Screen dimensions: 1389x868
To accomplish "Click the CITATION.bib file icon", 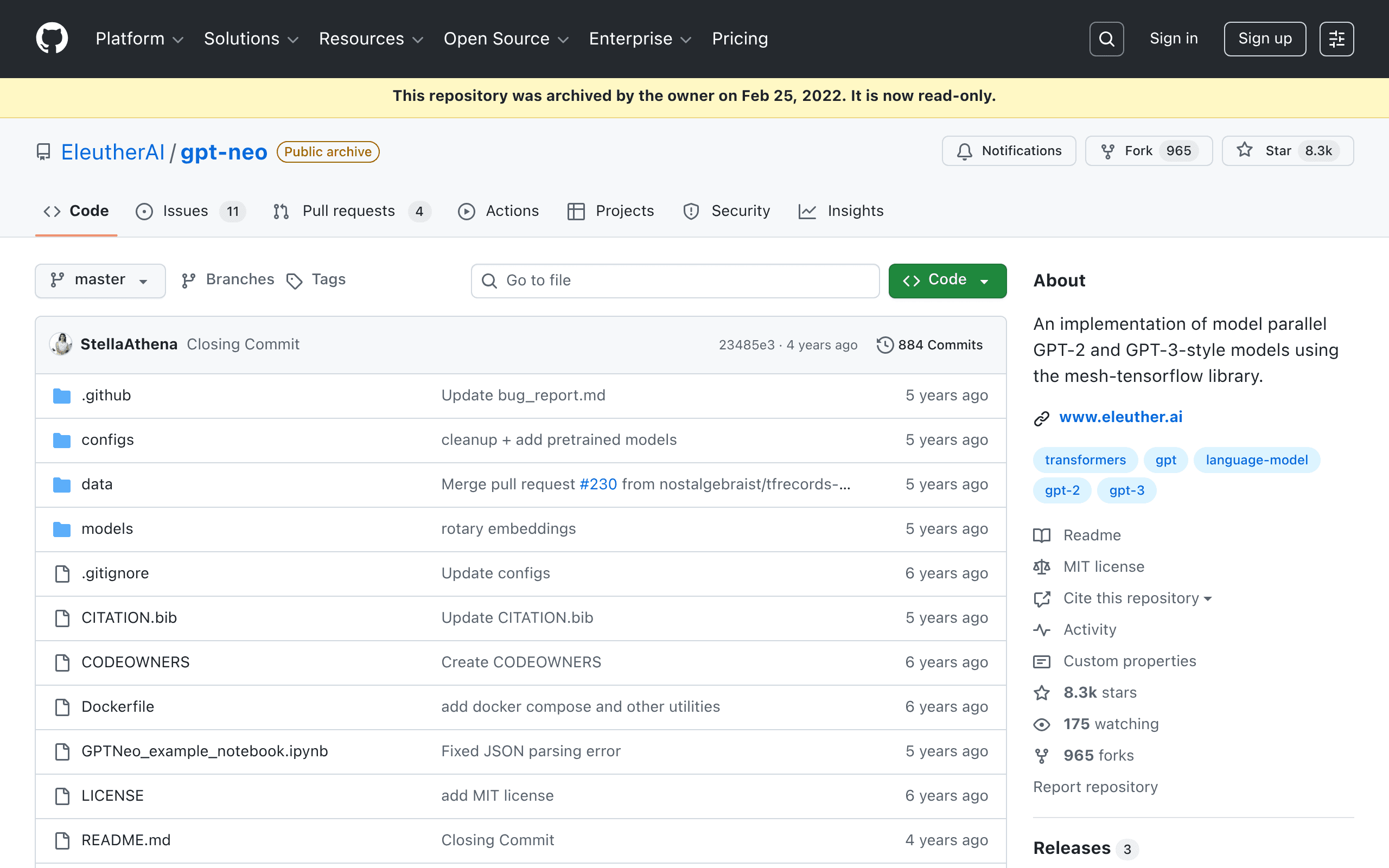I will pyautogui.click(x=62, y=618).
